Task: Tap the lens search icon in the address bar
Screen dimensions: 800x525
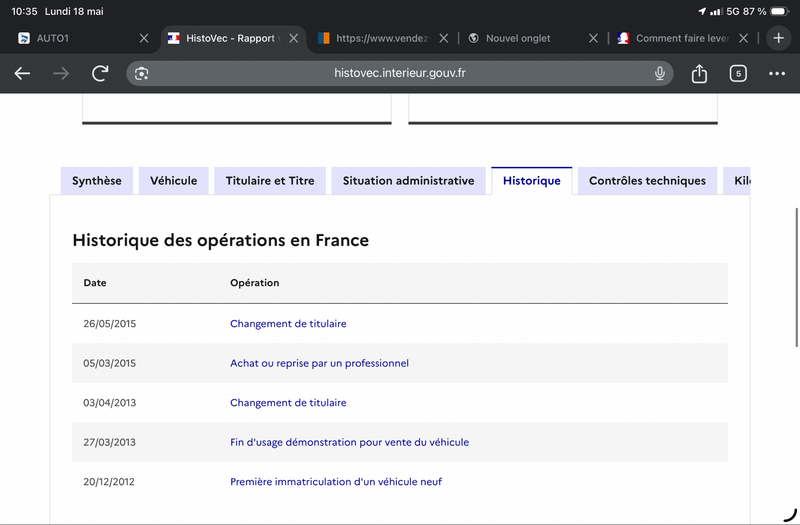Action: pyautogui.click(x=141, y=73)
